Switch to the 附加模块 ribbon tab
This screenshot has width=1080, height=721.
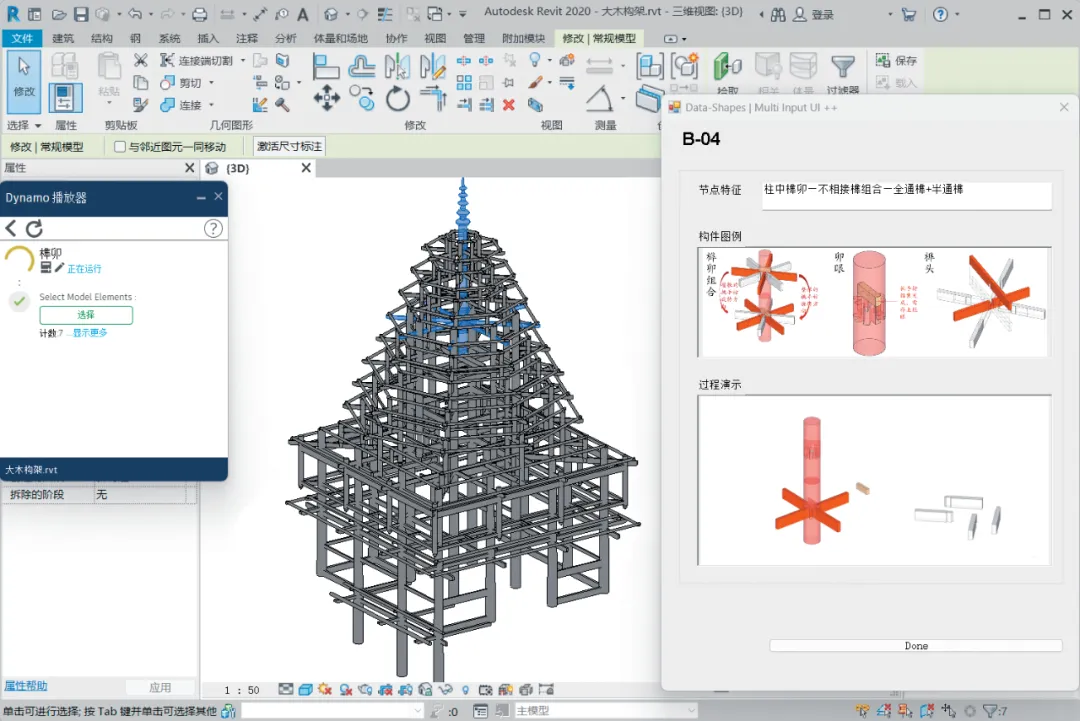(523, 39)
